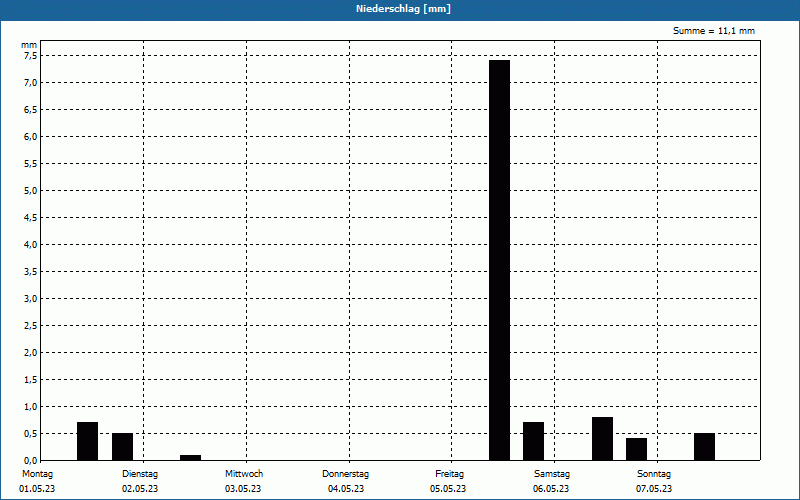Select the 'Donnerstag' day label

[x=345, y=474]
